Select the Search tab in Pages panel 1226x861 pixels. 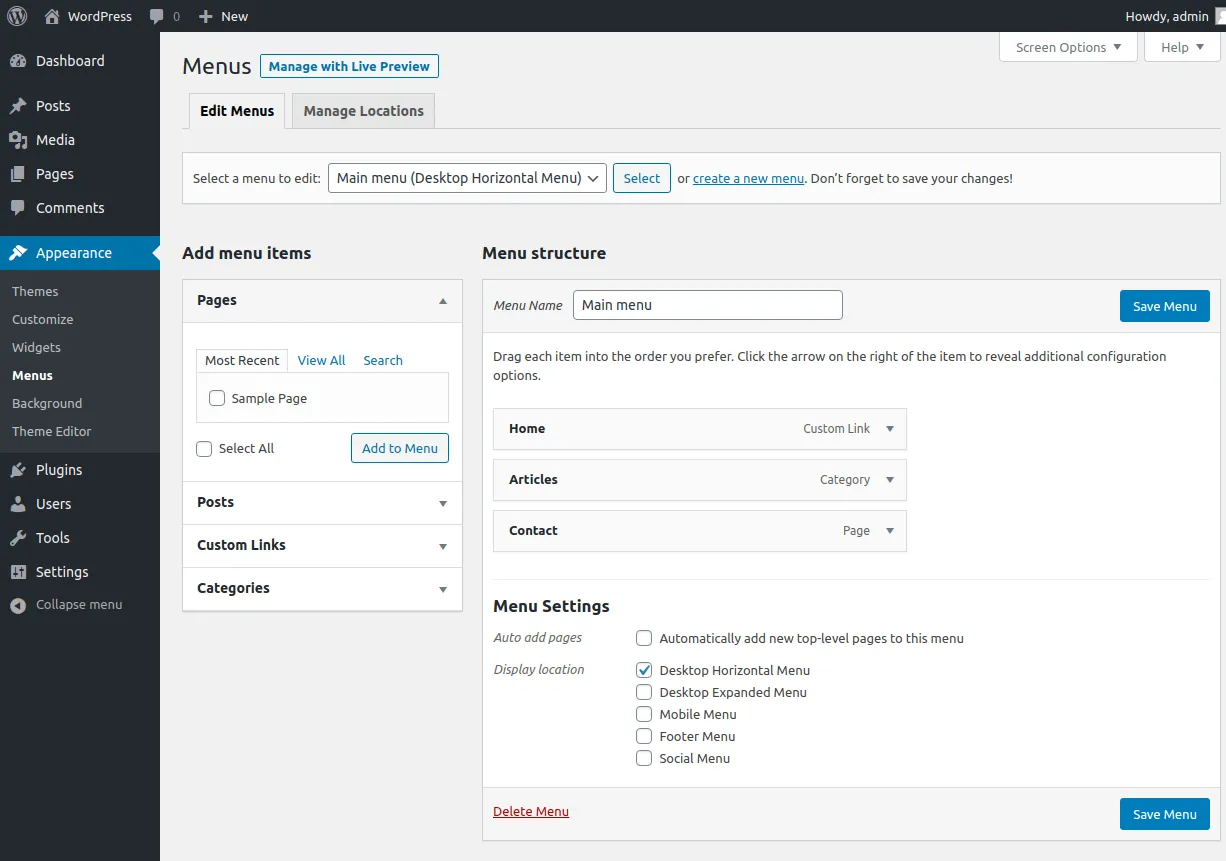tap(383, 360)
